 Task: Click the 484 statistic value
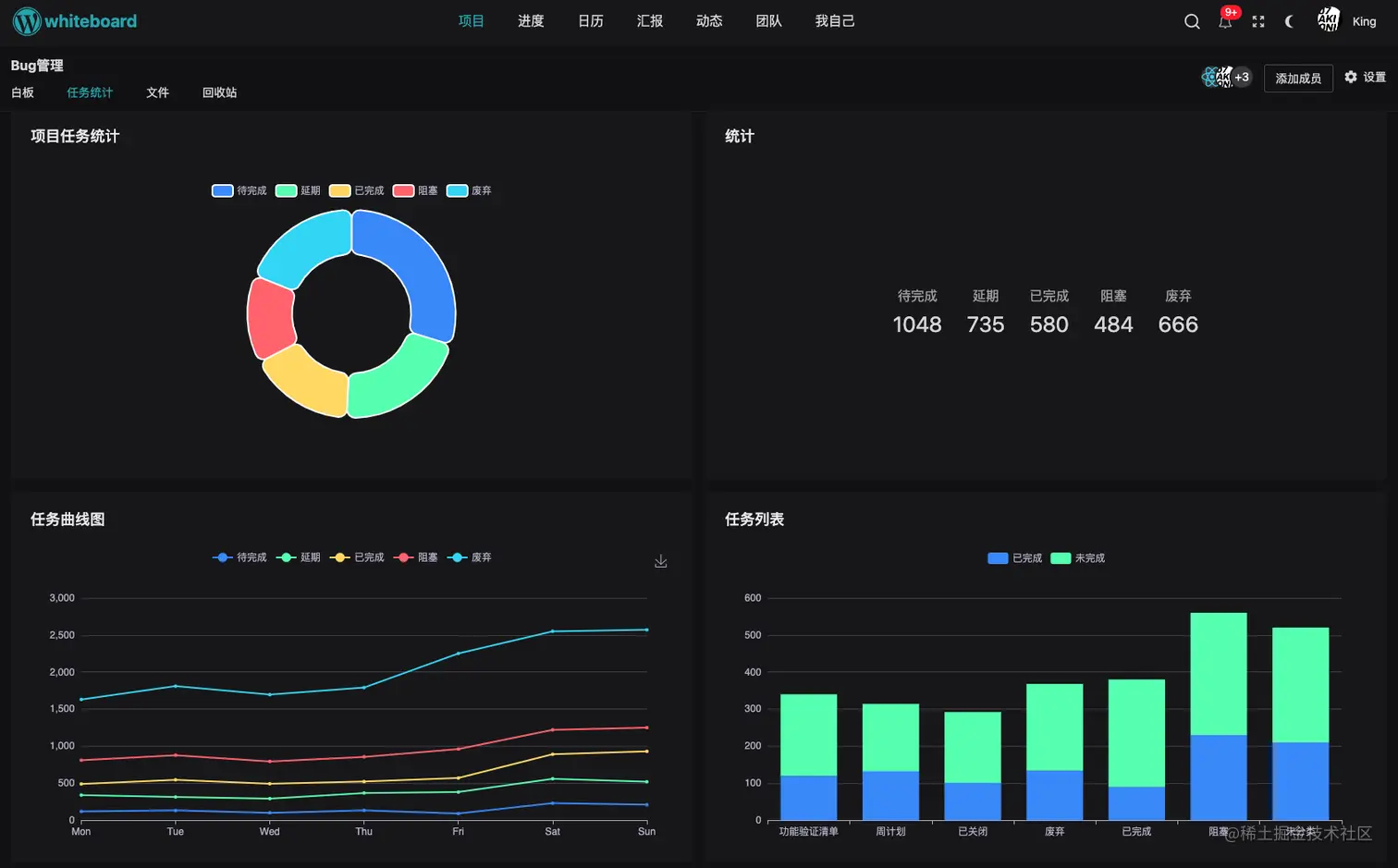pyautogui.click(x=1113, y=324)
